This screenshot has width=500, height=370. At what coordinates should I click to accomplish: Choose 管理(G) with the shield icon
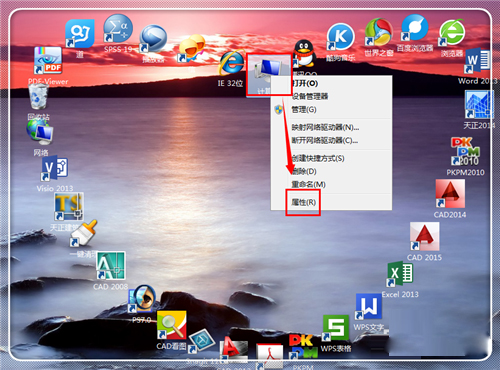[x=331, y=110]
